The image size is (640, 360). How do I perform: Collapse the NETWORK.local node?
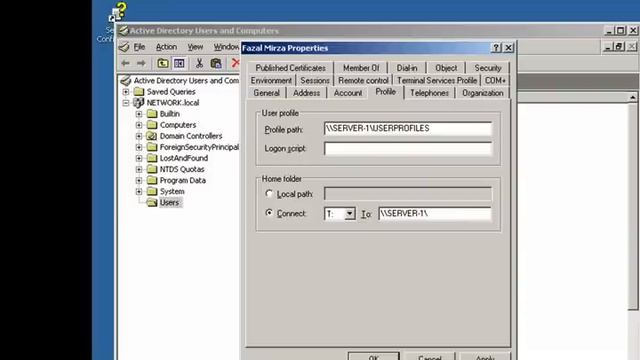click(126, 103)
